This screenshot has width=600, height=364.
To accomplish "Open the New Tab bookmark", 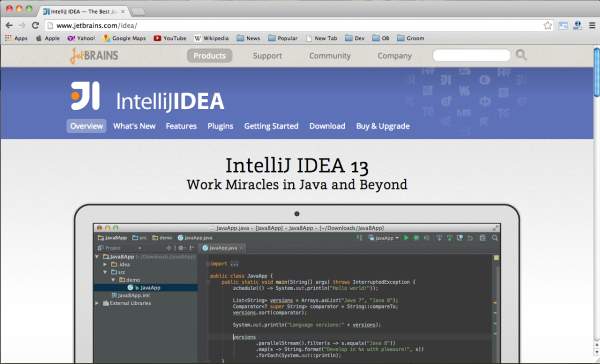I will click(321, 38).
